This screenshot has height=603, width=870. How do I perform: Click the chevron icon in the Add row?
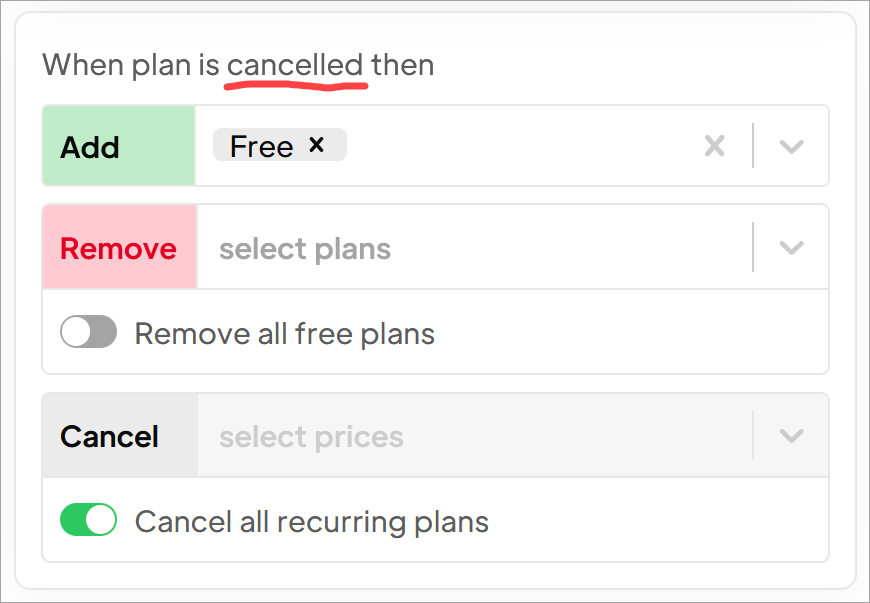click(790, 146)
